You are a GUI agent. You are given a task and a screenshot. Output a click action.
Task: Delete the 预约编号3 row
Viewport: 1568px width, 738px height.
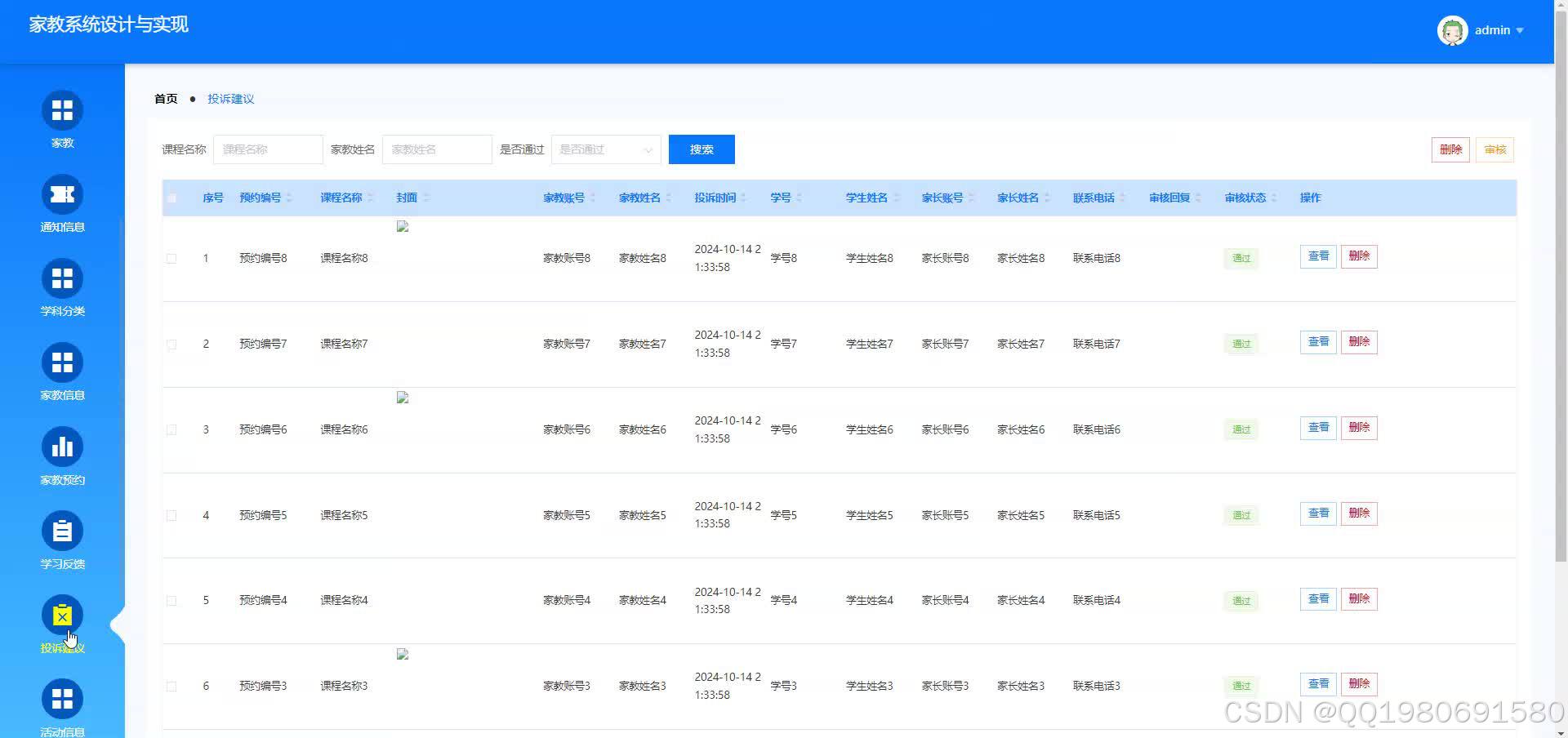pyautogui.click(x=1359, y=684)
